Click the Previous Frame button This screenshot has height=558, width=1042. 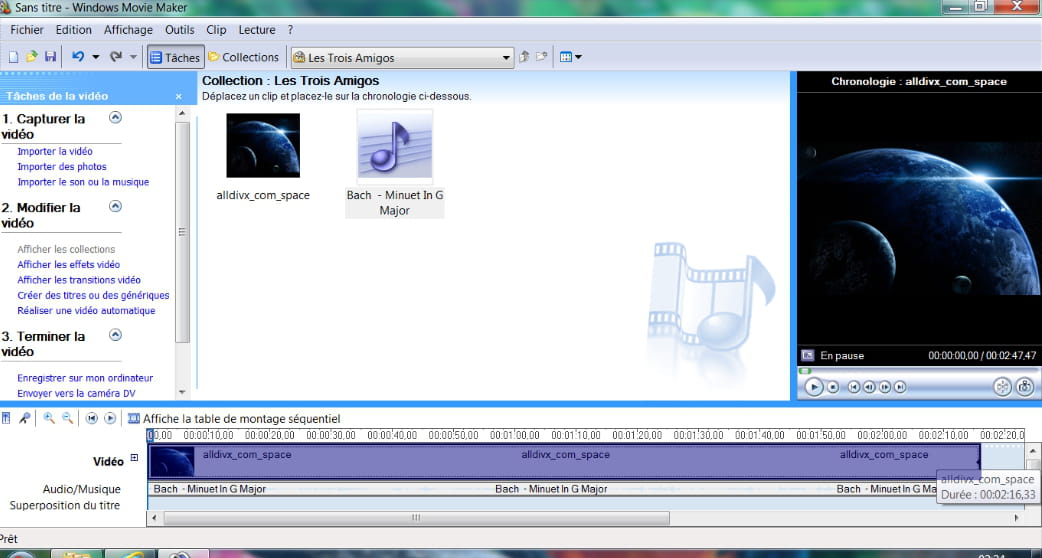pyautogui.click(x=869, y=387)
